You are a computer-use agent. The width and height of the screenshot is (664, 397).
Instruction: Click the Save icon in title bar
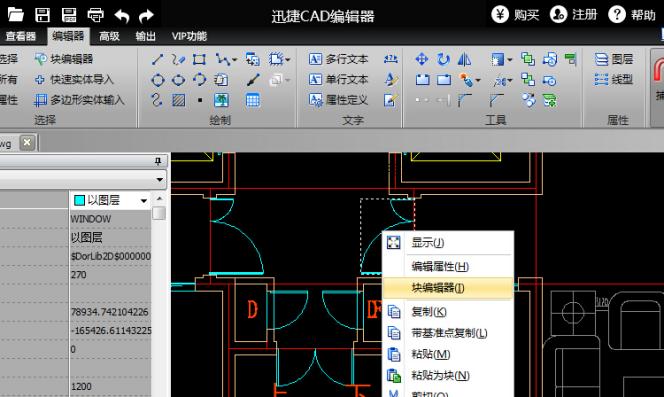(x=42, y=15)
